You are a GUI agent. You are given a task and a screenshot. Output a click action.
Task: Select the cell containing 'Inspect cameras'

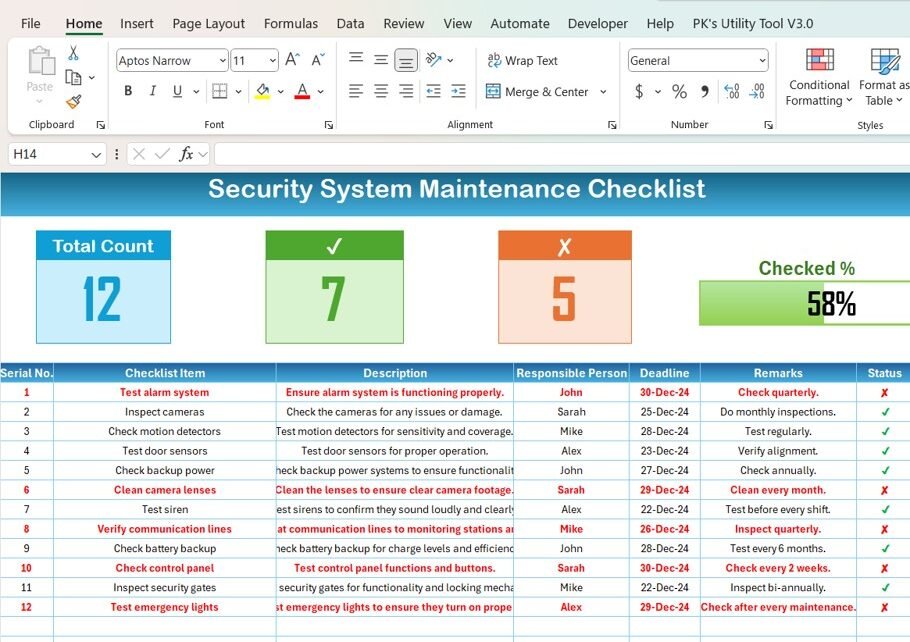pyautogui.click(x=164, y=412)
